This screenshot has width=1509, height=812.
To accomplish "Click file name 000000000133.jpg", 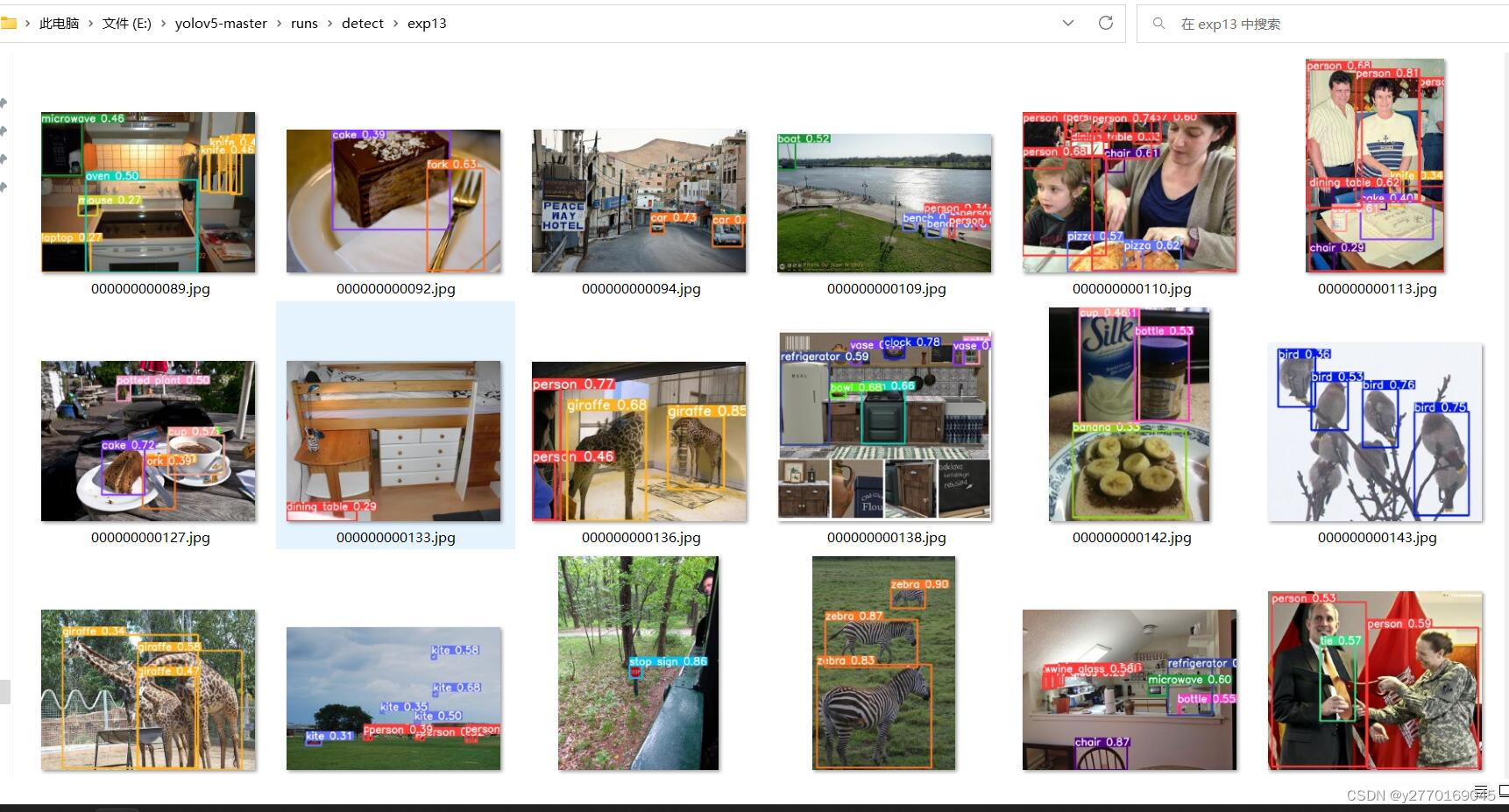I will click(x=396, y=538).
